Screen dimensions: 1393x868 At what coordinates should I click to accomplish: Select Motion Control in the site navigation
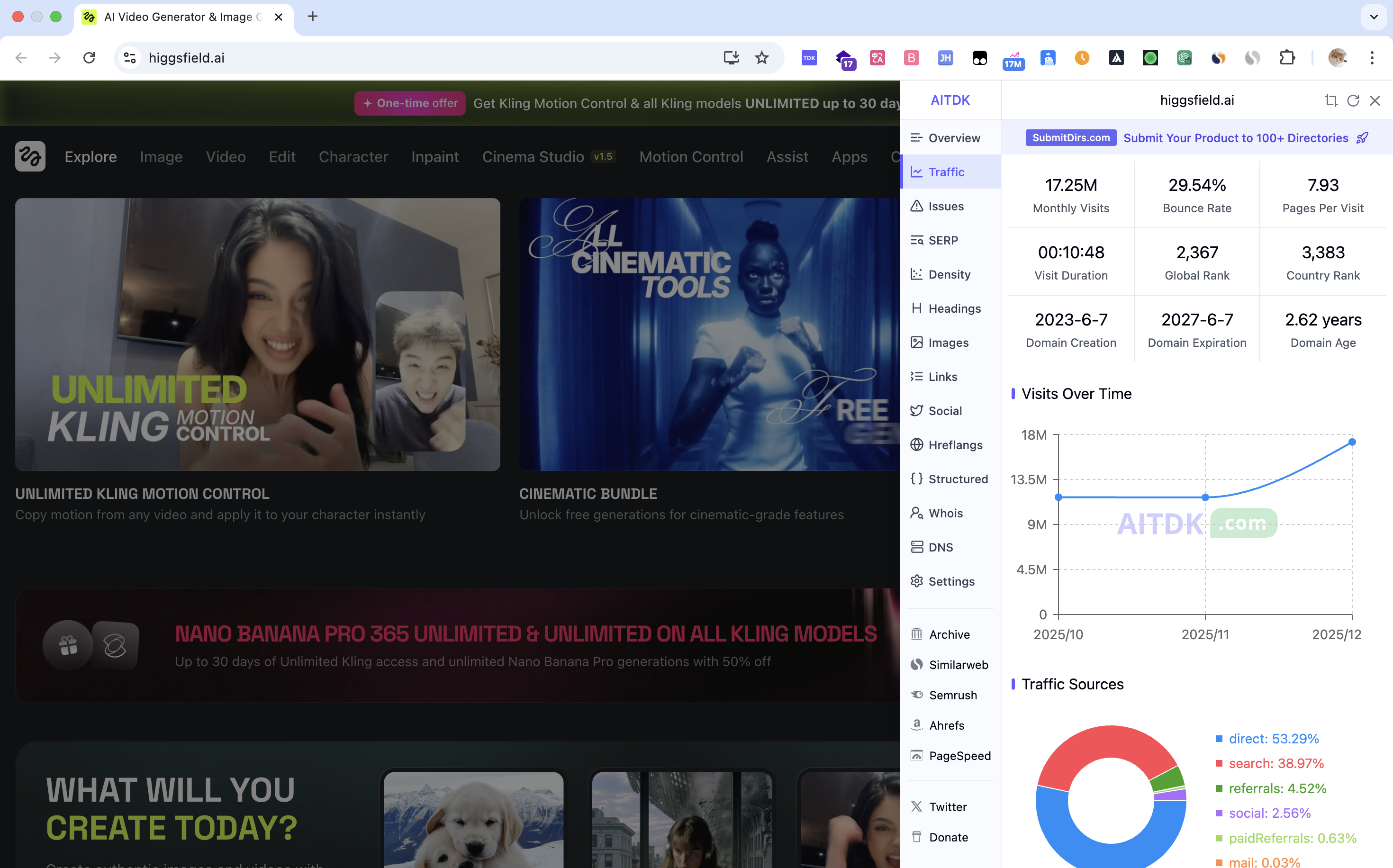tap(691, 156)
